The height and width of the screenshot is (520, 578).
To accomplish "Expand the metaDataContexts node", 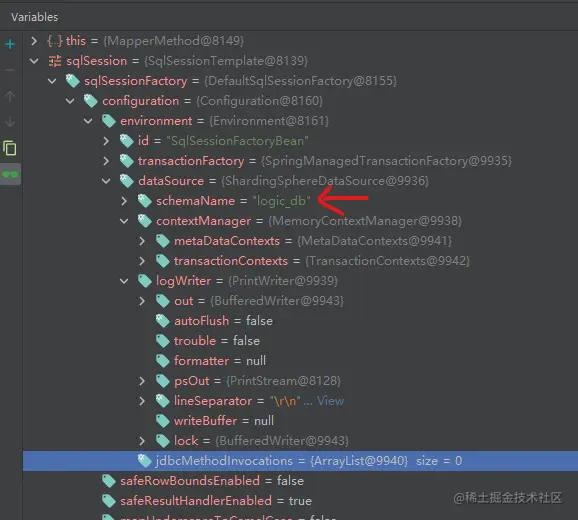I will [142, 241].
